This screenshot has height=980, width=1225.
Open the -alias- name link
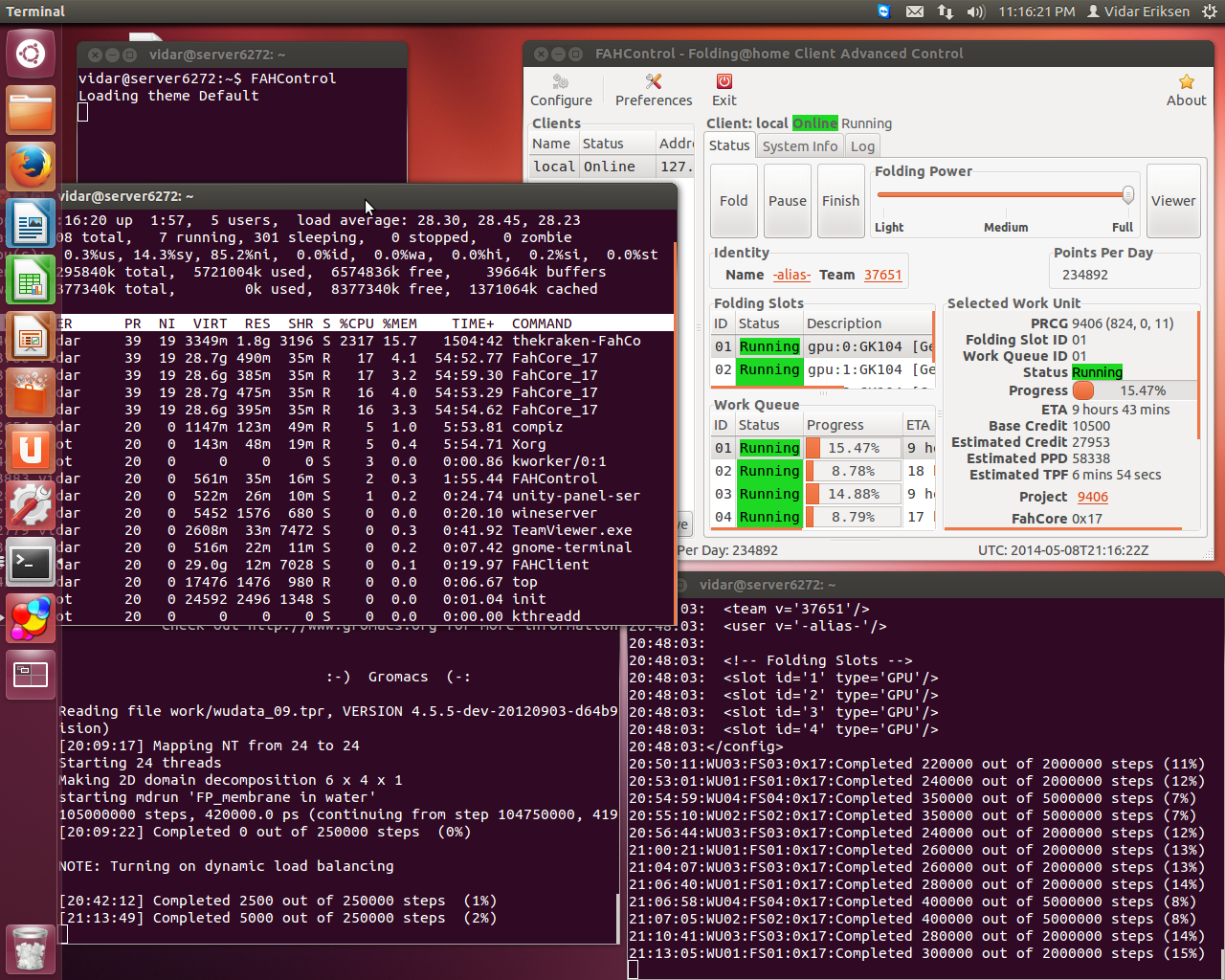[791, 275]
